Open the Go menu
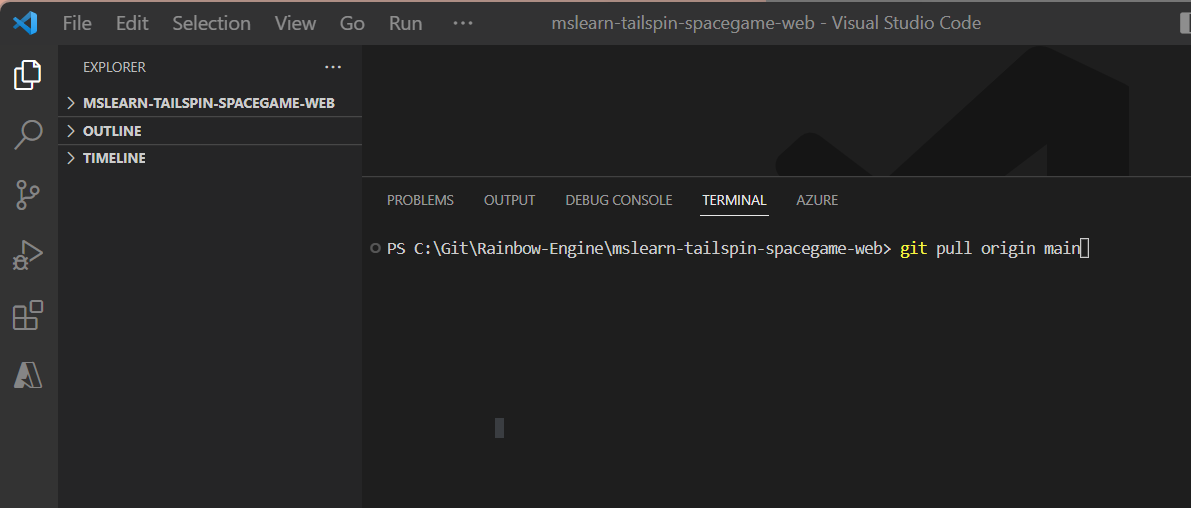 pyautogui.click(x=352, y=24)
